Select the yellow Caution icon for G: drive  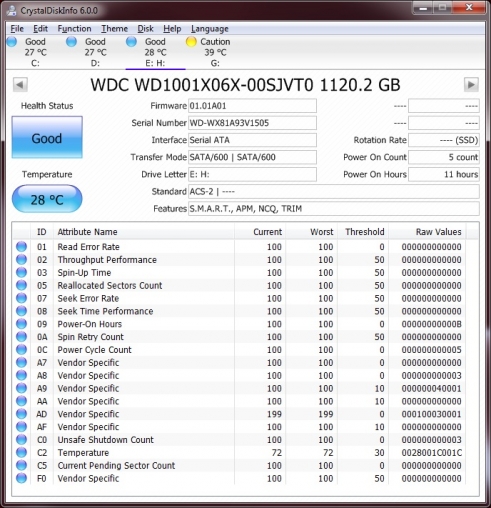click(x=191, y=42)
